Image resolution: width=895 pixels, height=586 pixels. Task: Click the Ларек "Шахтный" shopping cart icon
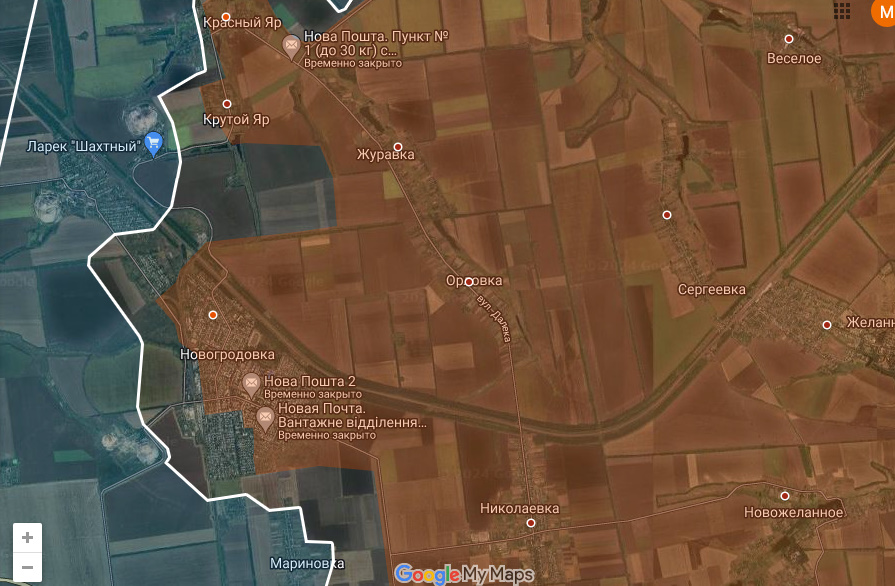153,144
